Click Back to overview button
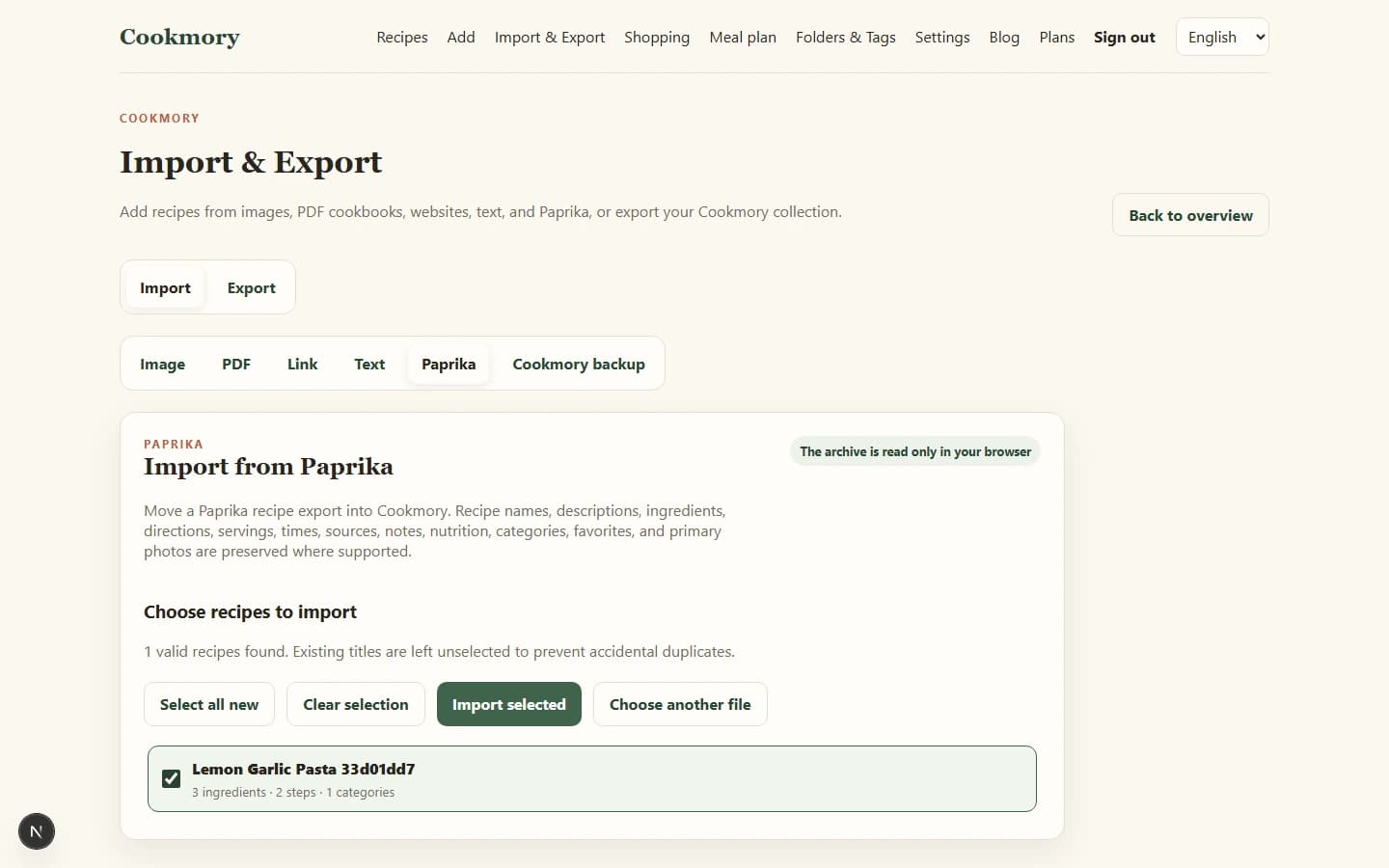1389x868 pixels. pyautogui.click(x=1190, y=215)
